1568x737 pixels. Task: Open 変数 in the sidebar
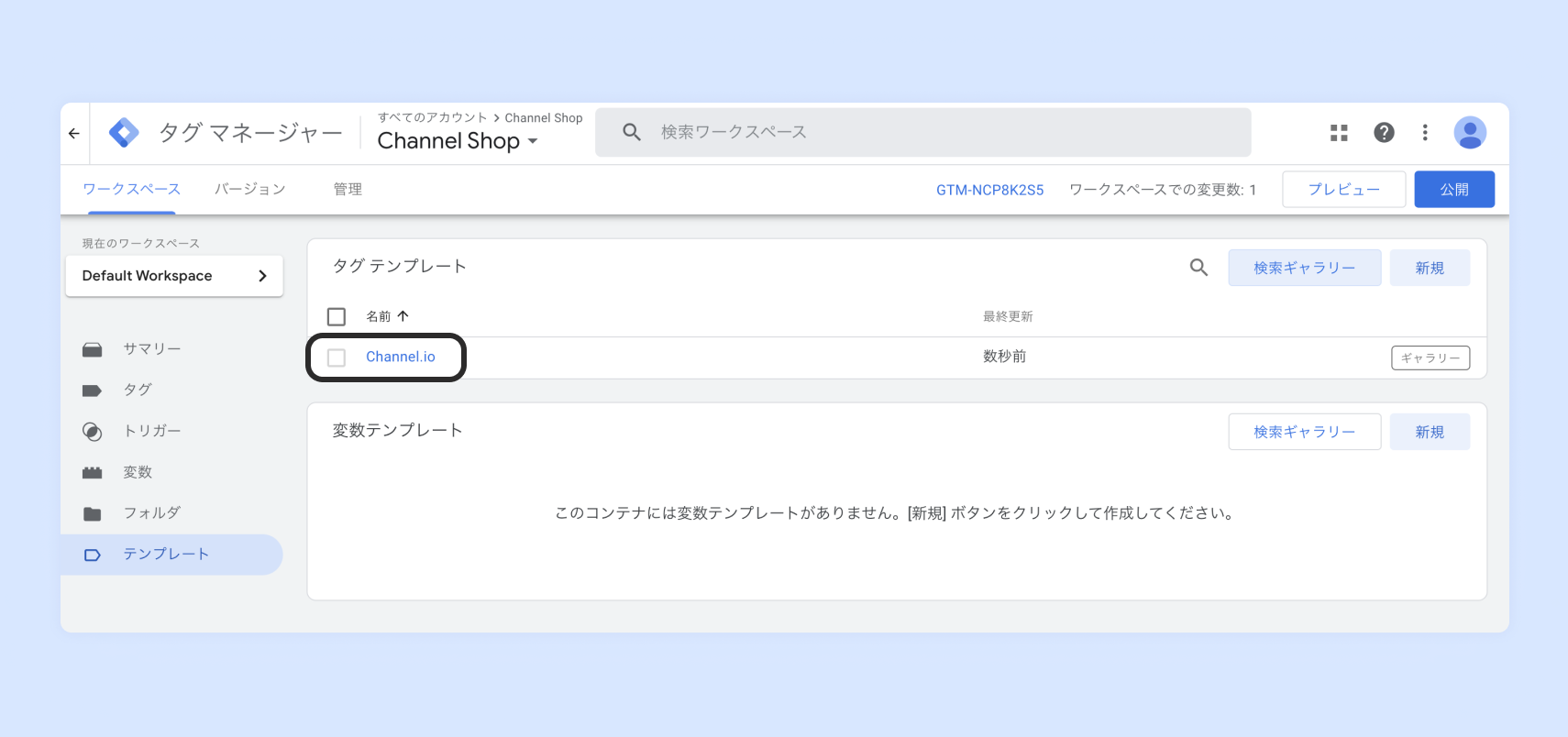click(x=138, y=472)
